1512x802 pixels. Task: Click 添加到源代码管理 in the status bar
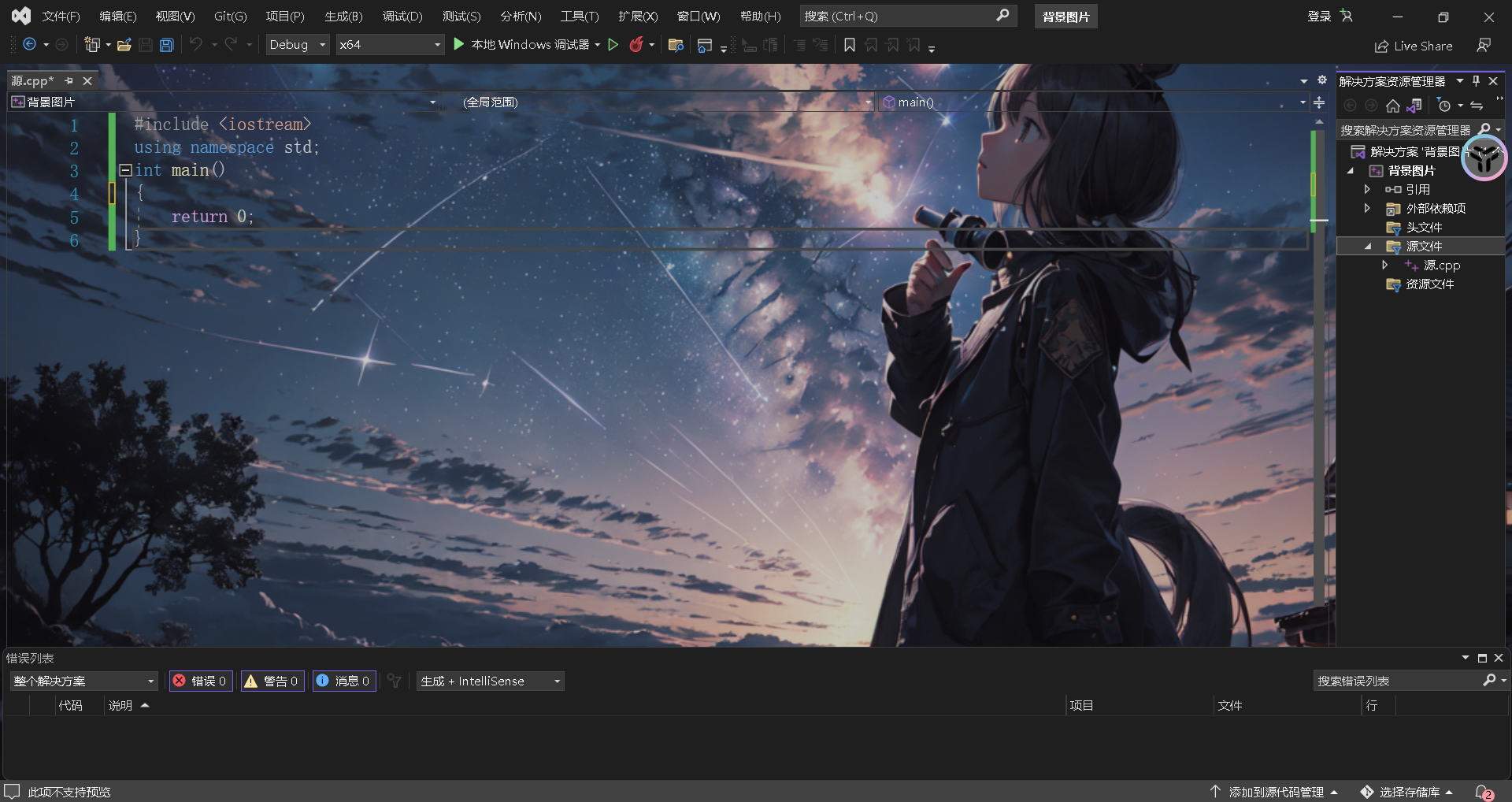(x=1274, y=792)
